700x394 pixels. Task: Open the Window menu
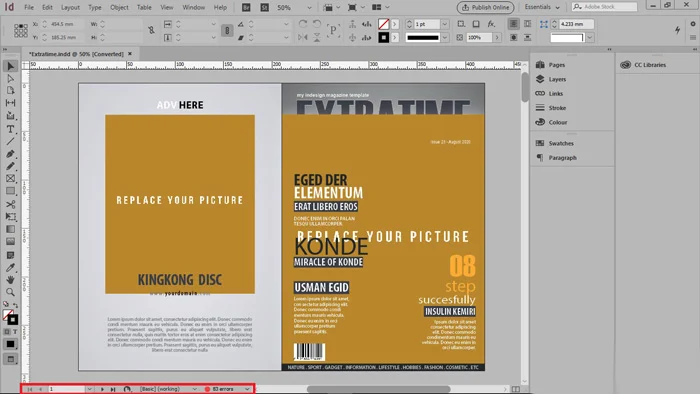click(x=194, y=7)
